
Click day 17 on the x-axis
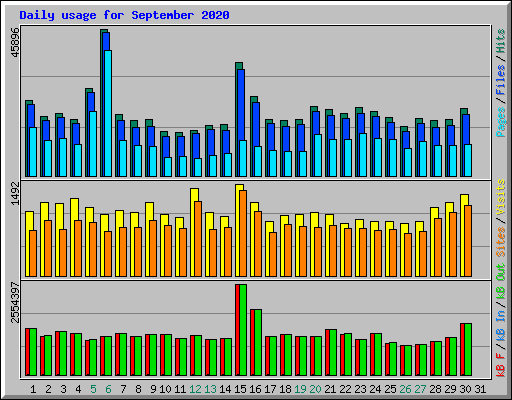click(270, 389)
